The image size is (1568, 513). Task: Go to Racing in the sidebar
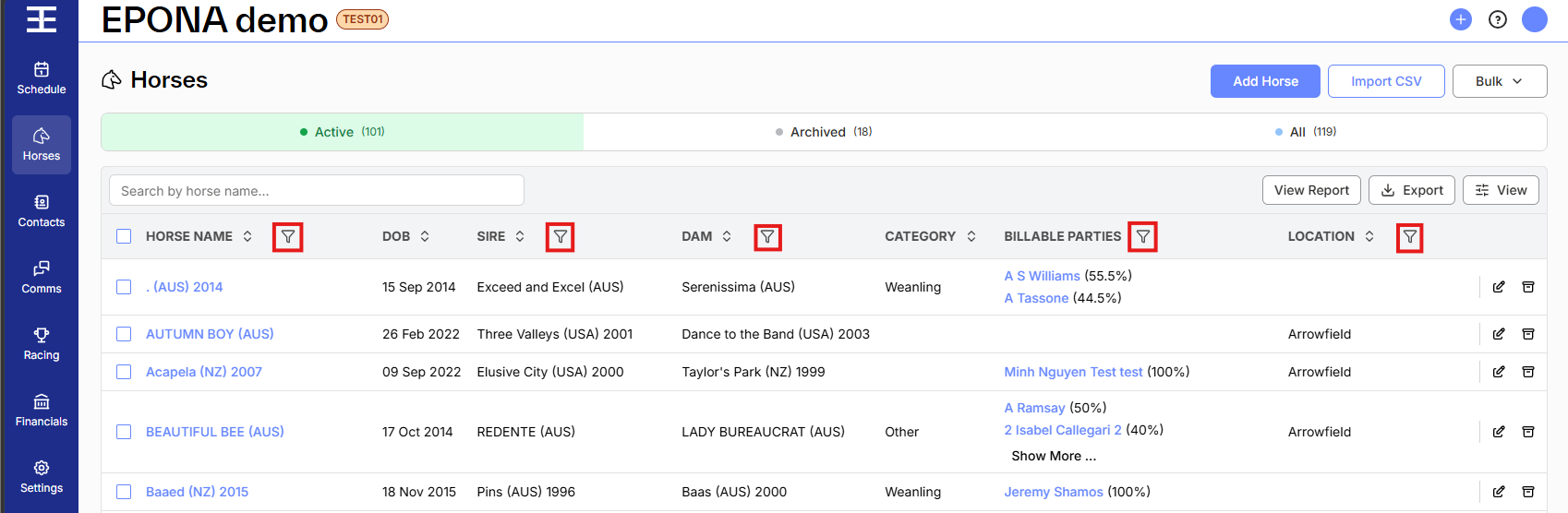point(42,344)
